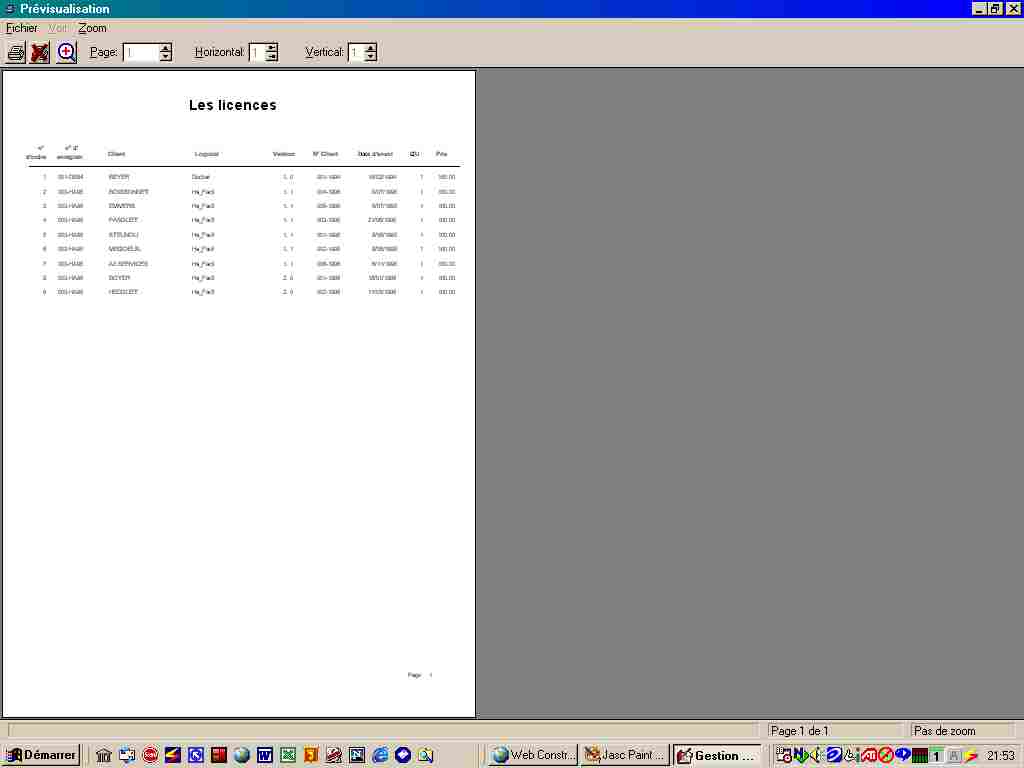Screen dimensions: 1024x768
Task: Click the green N tray icon
Action: [799, 755]
